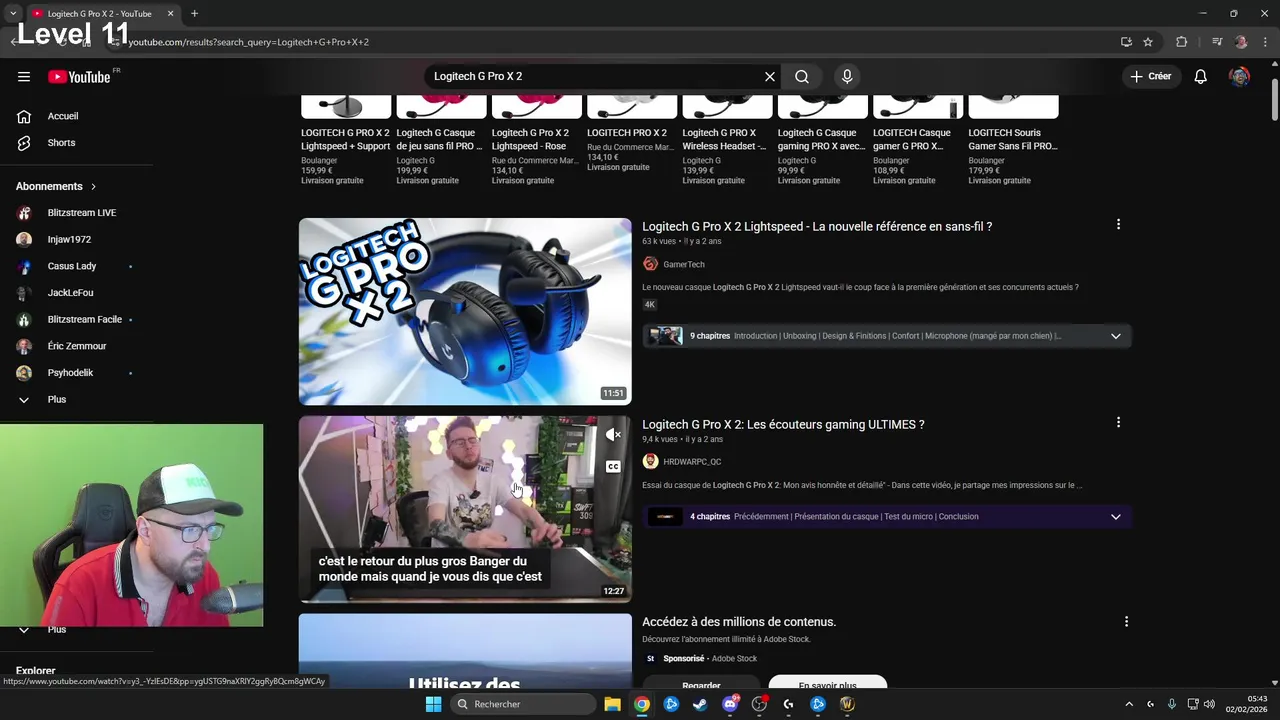Open Logitech G HUB from the taskbar
The height and width of the screenshot is (720, 1280).
point(788,704)
